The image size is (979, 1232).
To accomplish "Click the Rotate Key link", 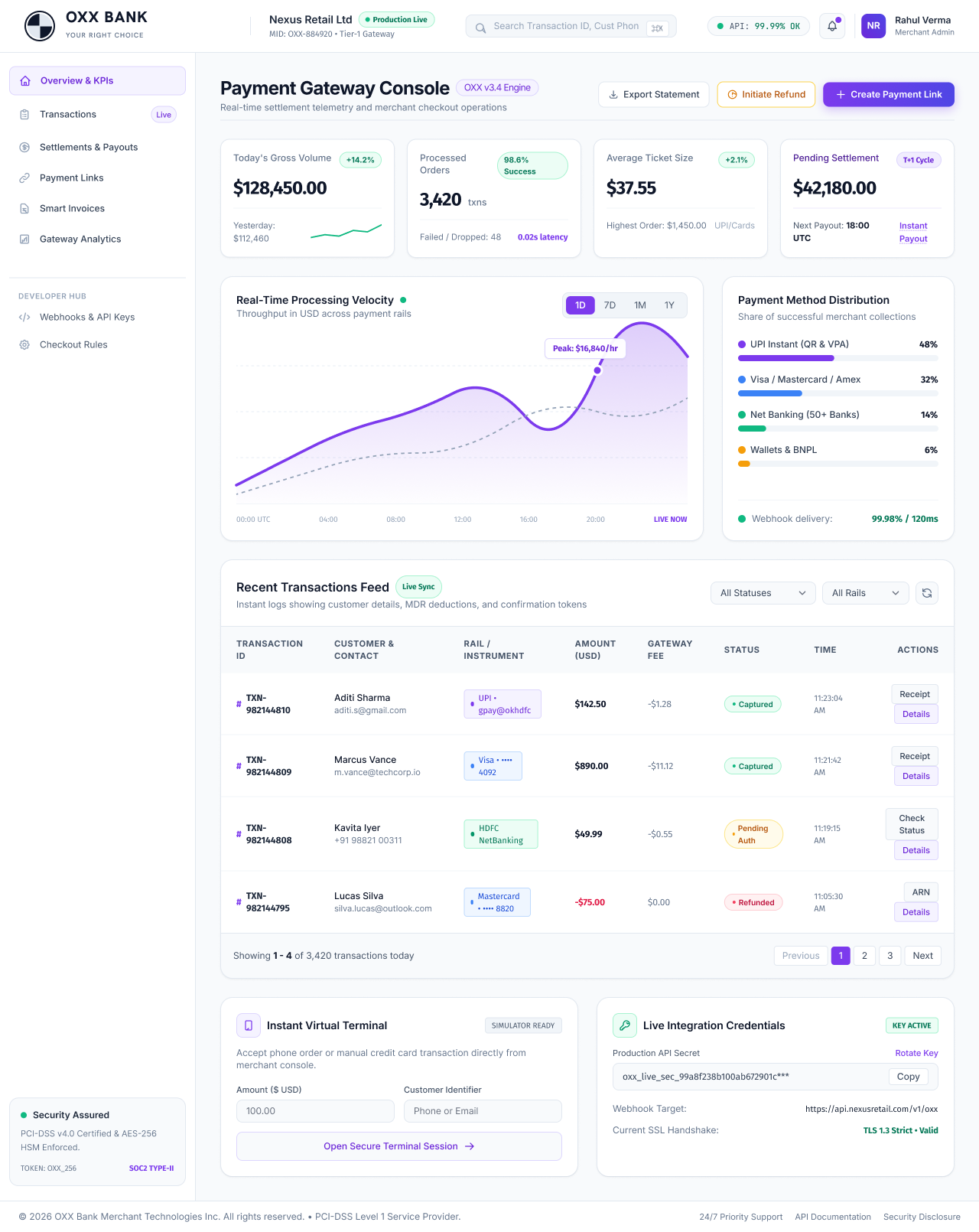I will coord(916,1053).
